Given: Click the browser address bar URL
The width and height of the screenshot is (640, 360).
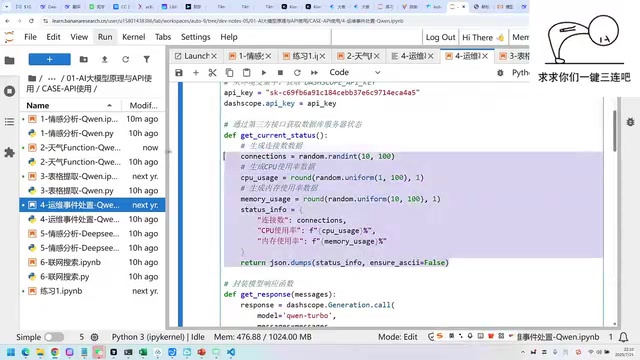Looking at the screenshot, I should [228, 21].
